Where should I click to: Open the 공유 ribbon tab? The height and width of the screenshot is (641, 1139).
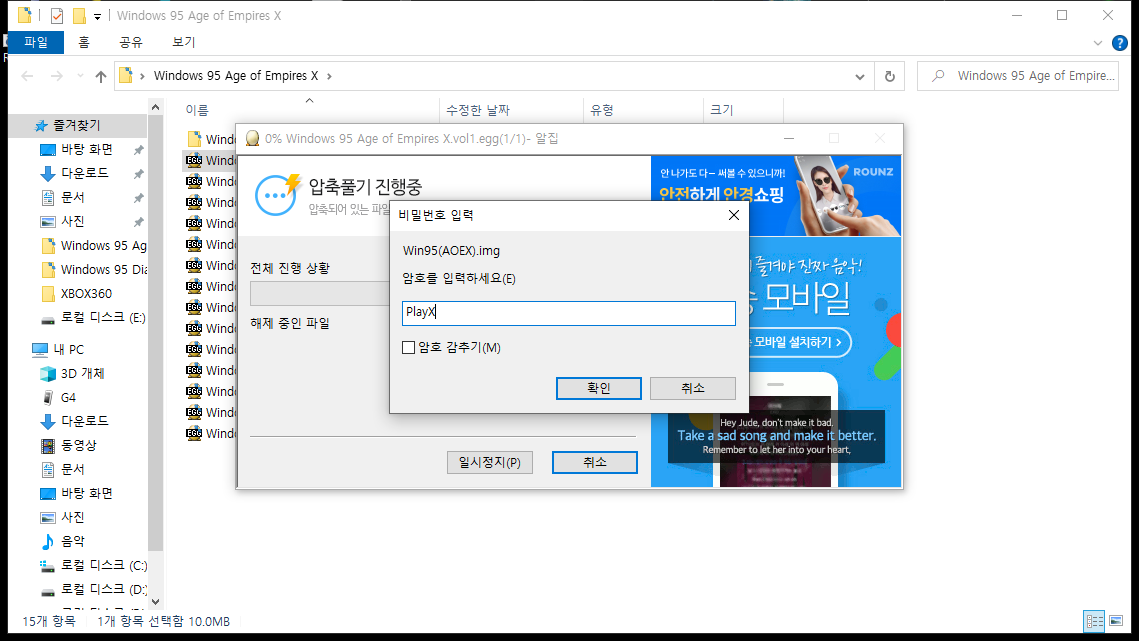click(x=131, y=42)
